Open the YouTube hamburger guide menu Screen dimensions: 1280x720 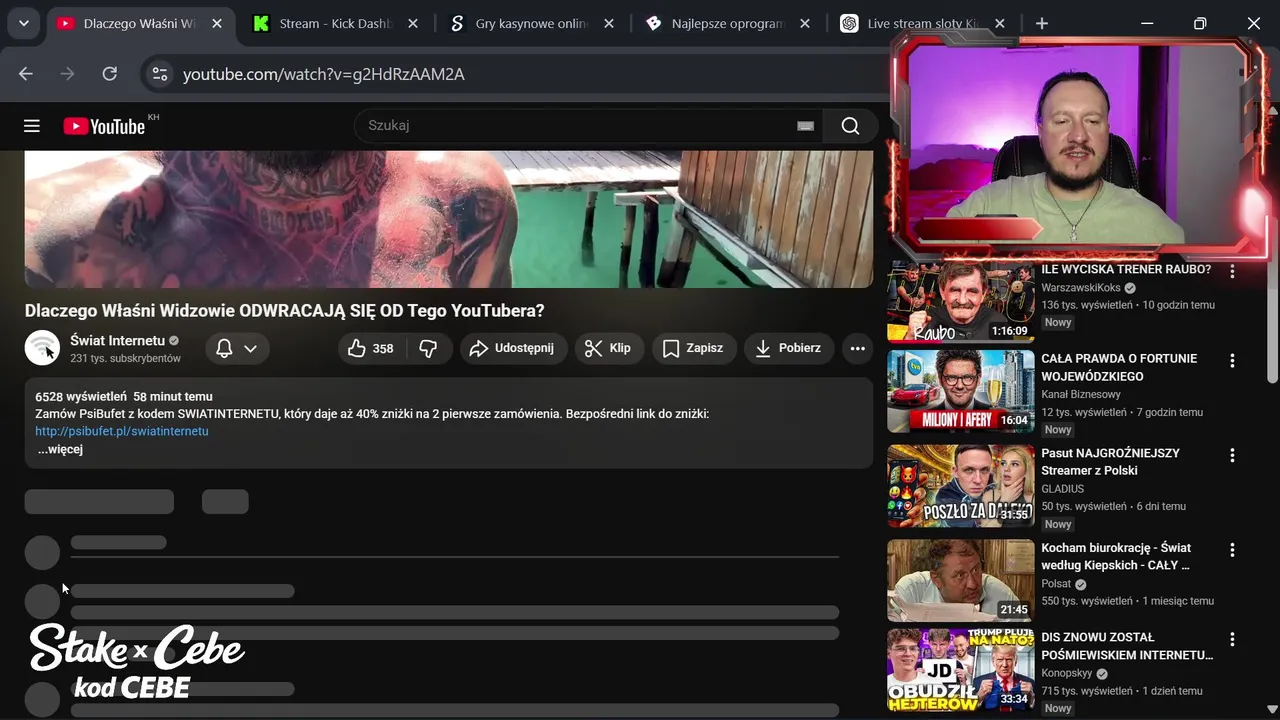click(x=32, y=126)
